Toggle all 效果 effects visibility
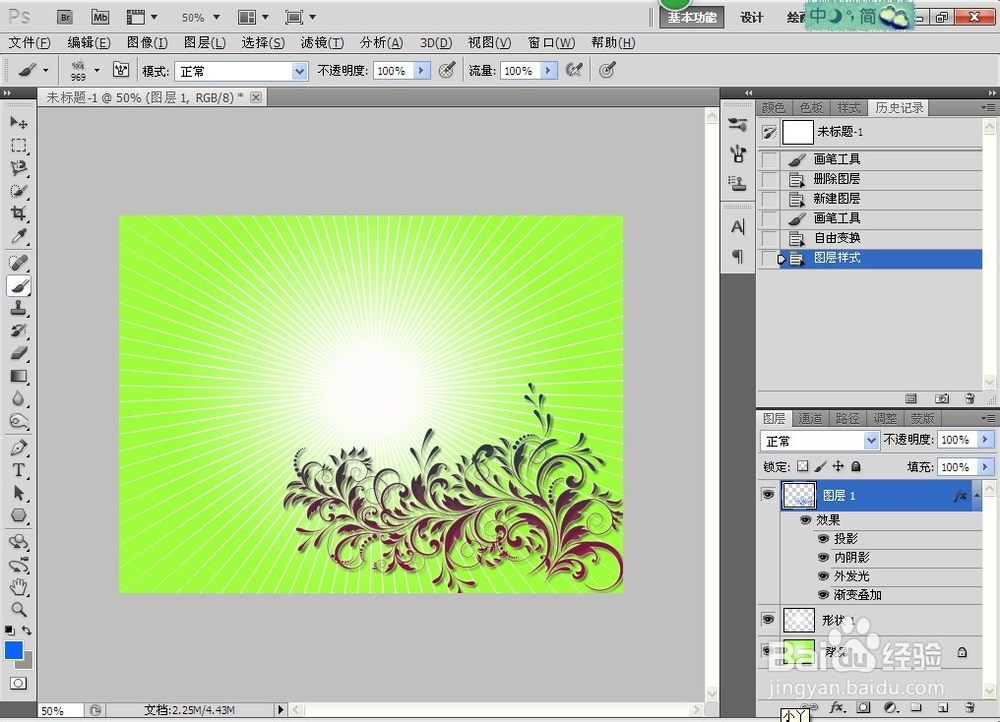The image size is (1000, 722). (x=805, y=520)
